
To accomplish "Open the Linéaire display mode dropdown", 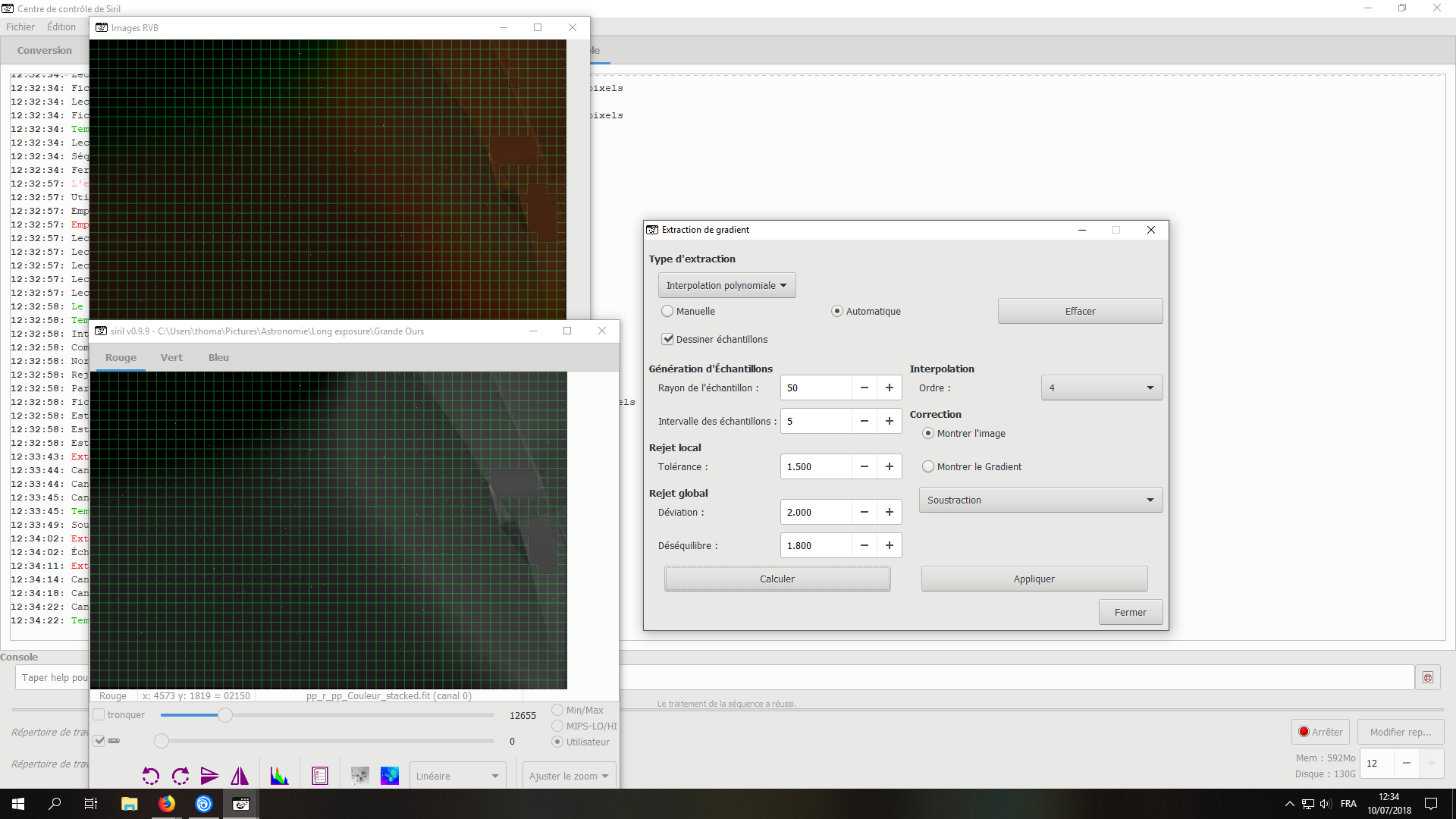I will coord(457,776).
